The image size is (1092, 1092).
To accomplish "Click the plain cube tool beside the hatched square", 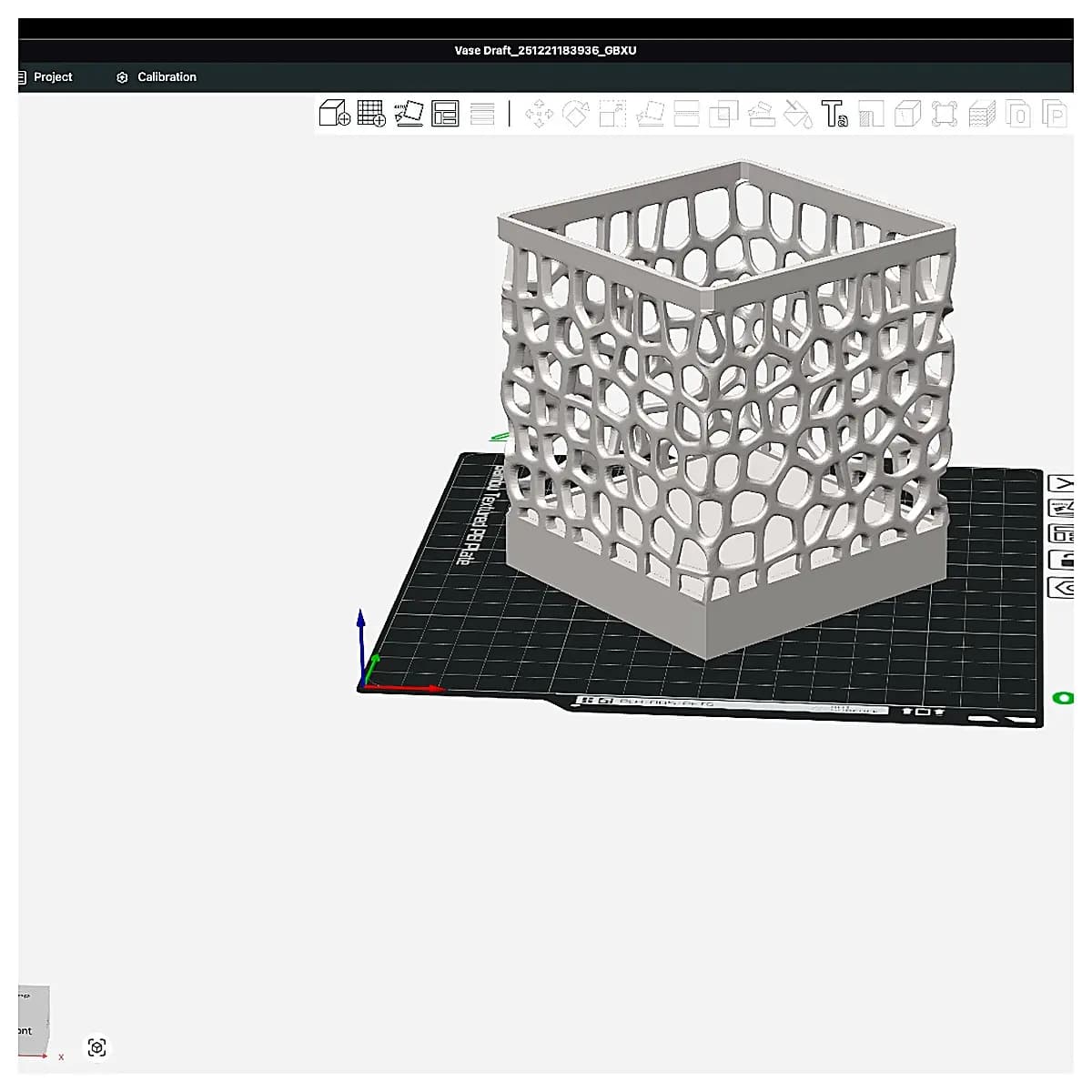I will [x=908, y=114].
